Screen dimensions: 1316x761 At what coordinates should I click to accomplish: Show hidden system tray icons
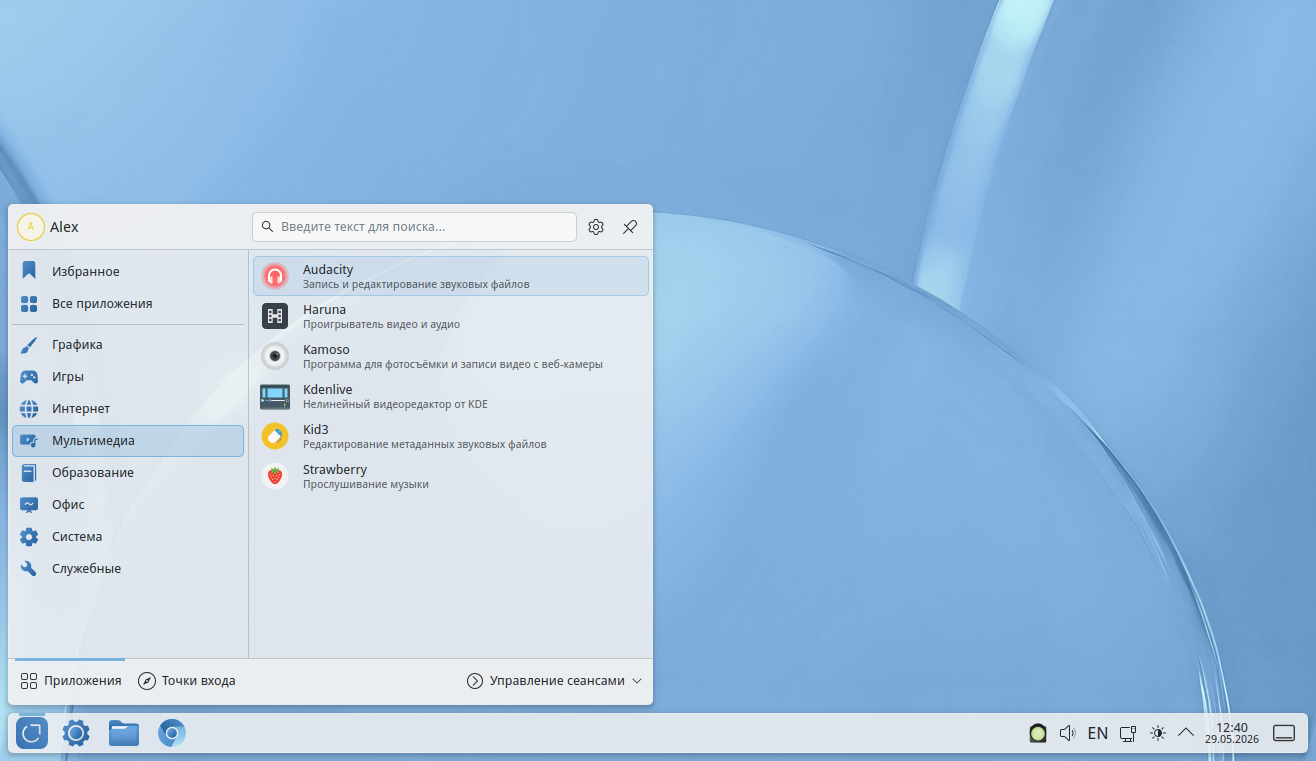coord(1186,733)
